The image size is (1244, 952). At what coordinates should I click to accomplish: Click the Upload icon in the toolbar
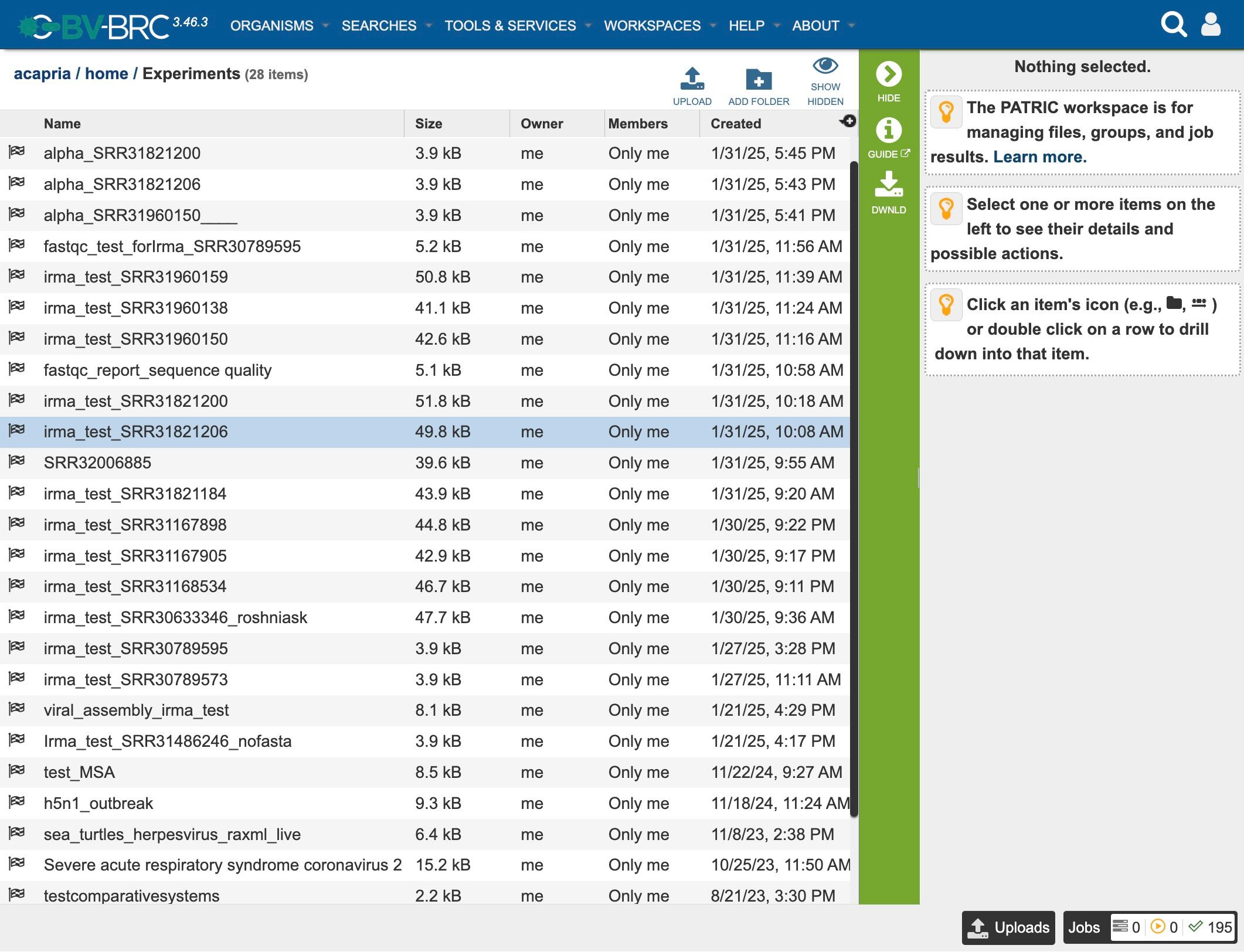point(692,79)
